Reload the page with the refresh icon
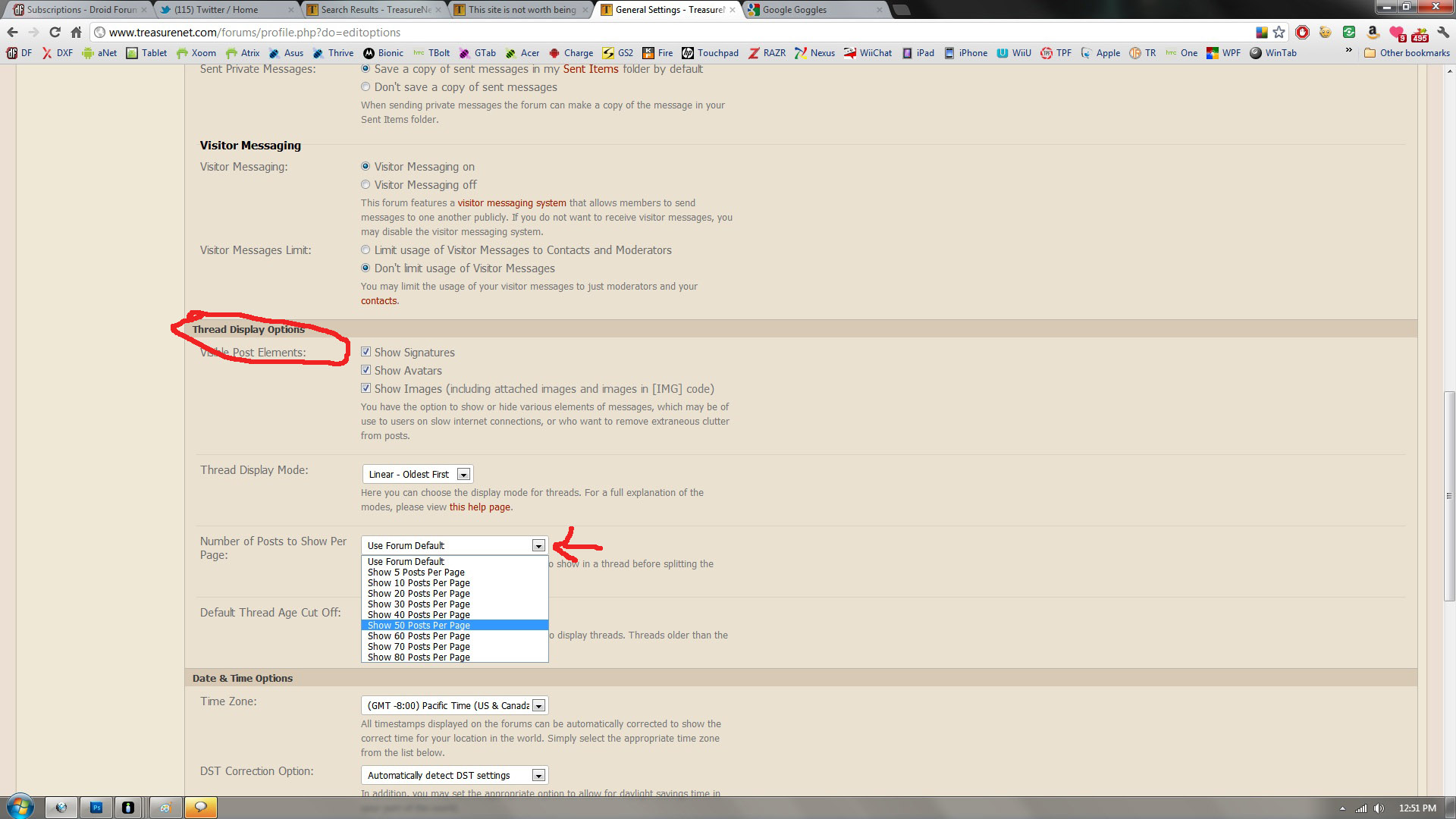Screen dimensions: 1456x819 click(x=55, y=33)
